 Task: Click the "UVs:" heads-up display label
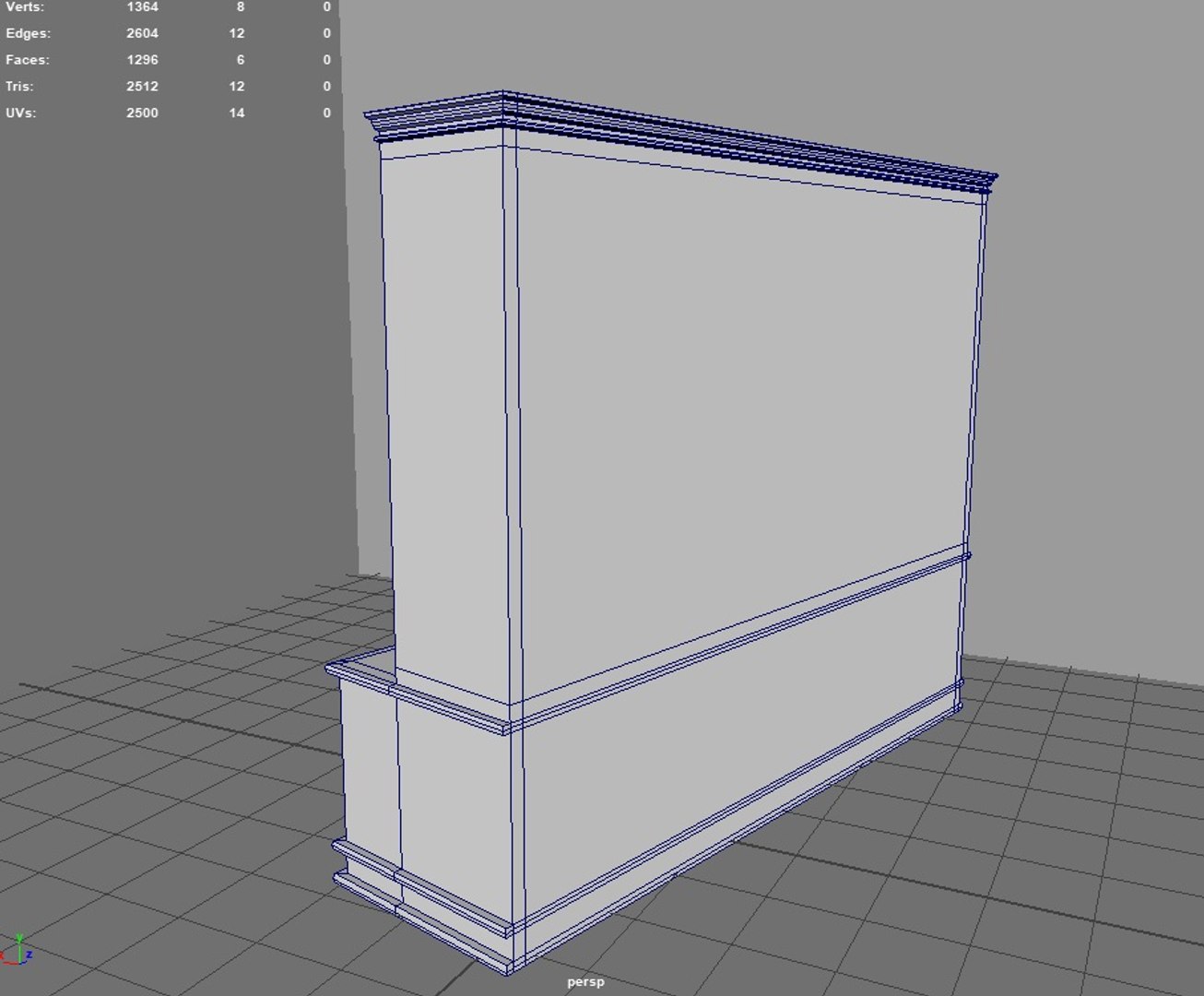tap(20, 113)
